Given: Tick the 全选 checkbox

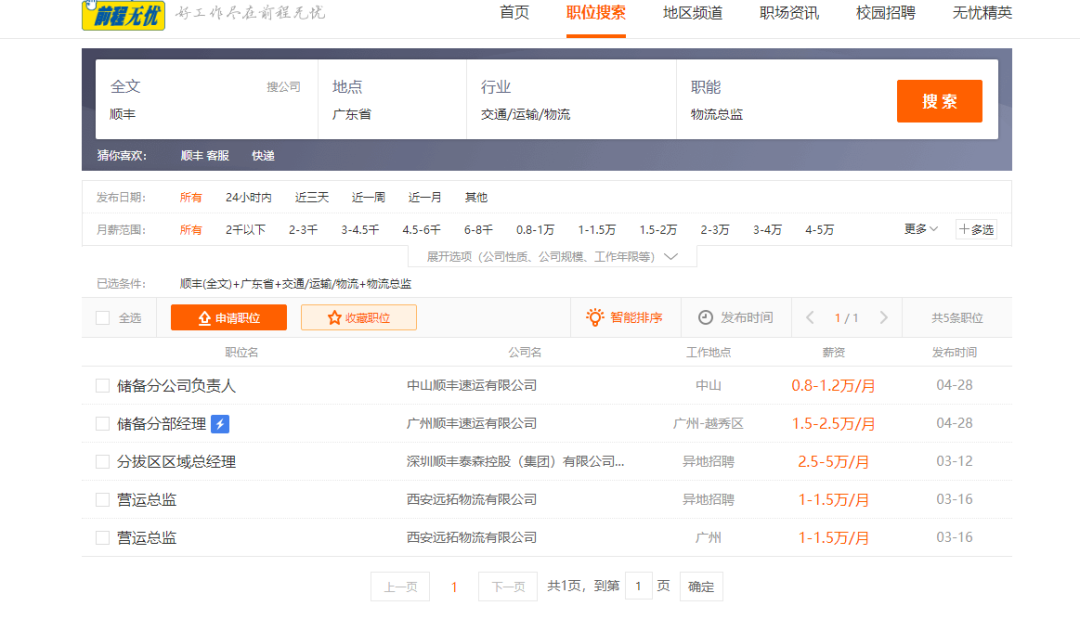Looking at the screenshot, I should [x=102, y=318].
